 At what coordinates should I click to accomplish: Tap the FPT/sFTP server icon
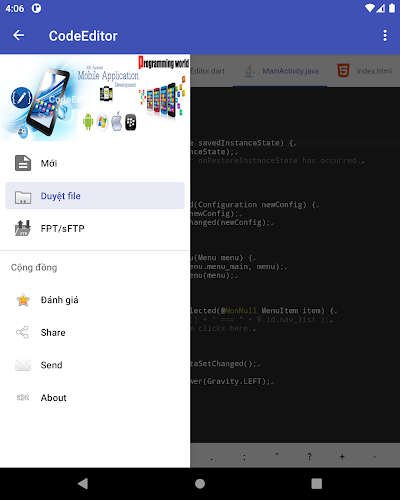pyautogui.click(x=23, y=228)
